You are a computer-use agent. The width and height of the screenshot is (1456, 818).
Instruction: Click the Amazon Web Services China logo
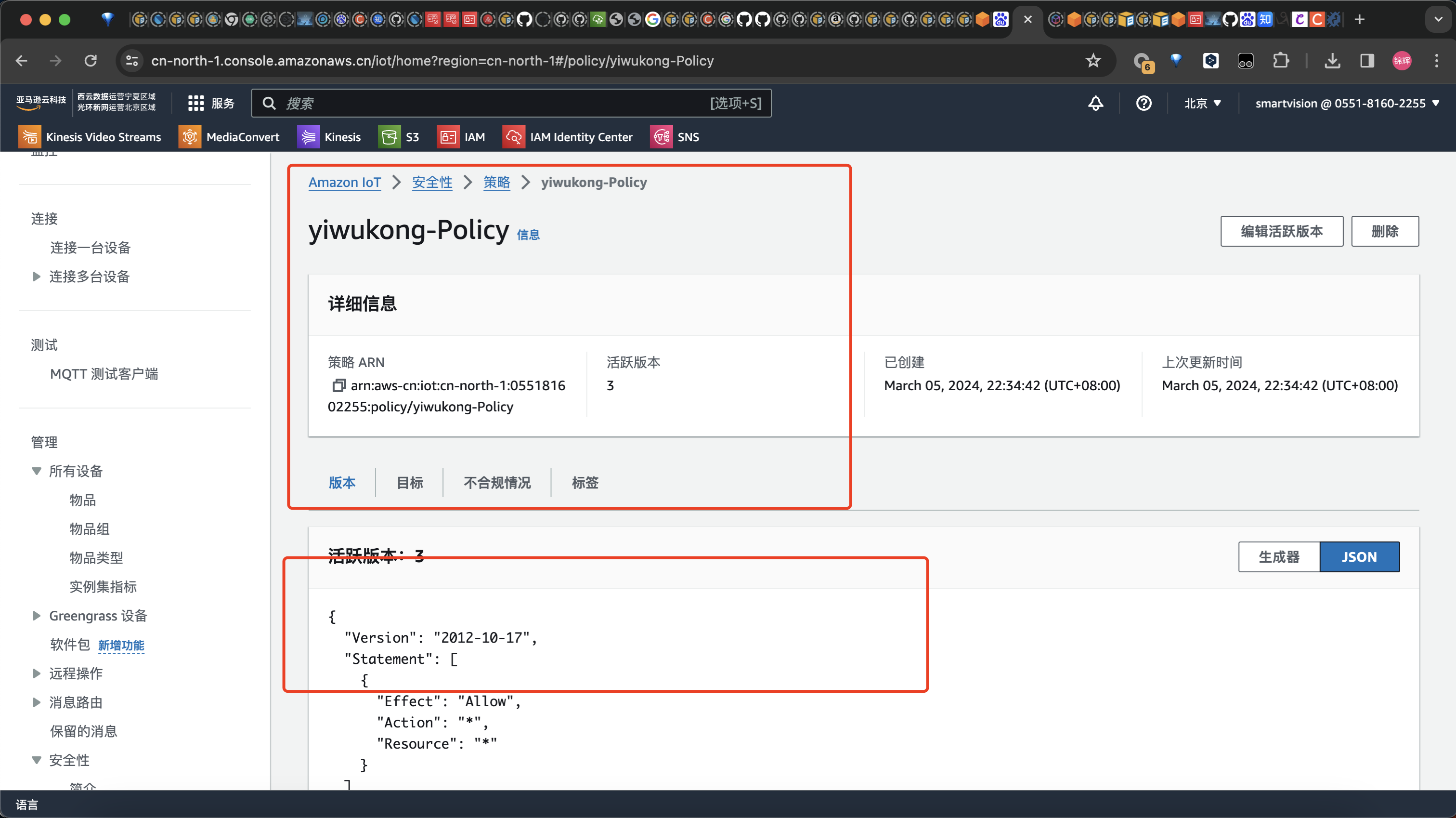(41, 103)
